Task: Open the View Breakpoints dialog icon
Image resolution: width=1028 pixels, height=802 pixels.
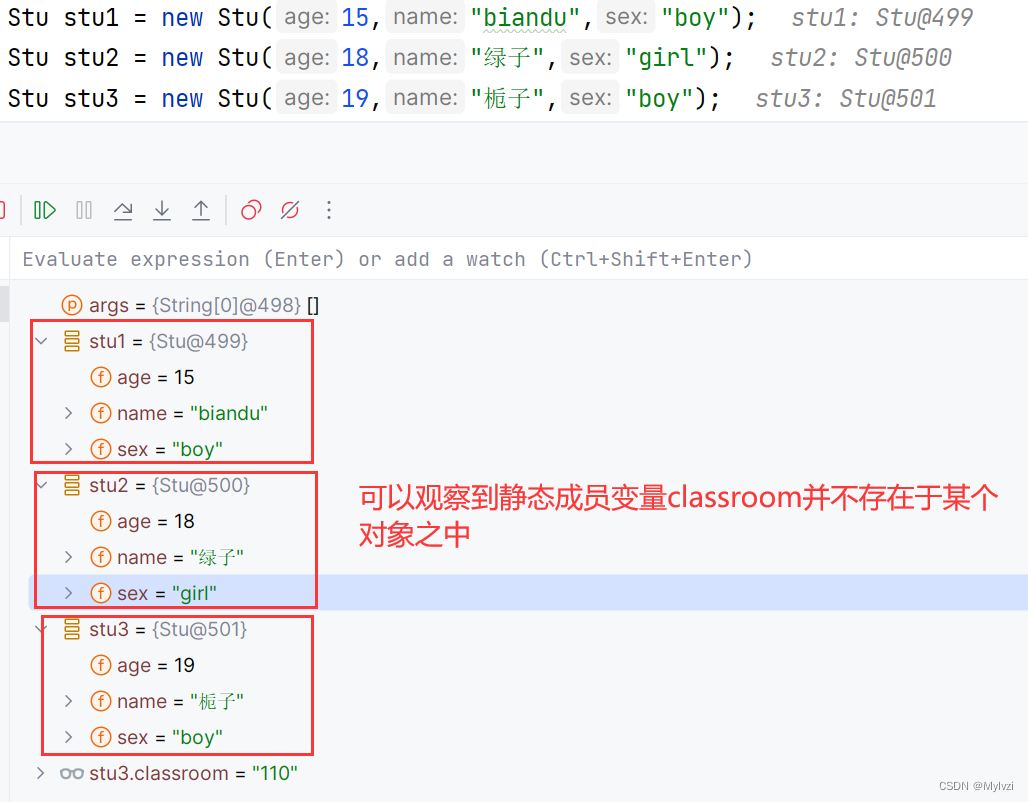Action: tap(251, 210)
